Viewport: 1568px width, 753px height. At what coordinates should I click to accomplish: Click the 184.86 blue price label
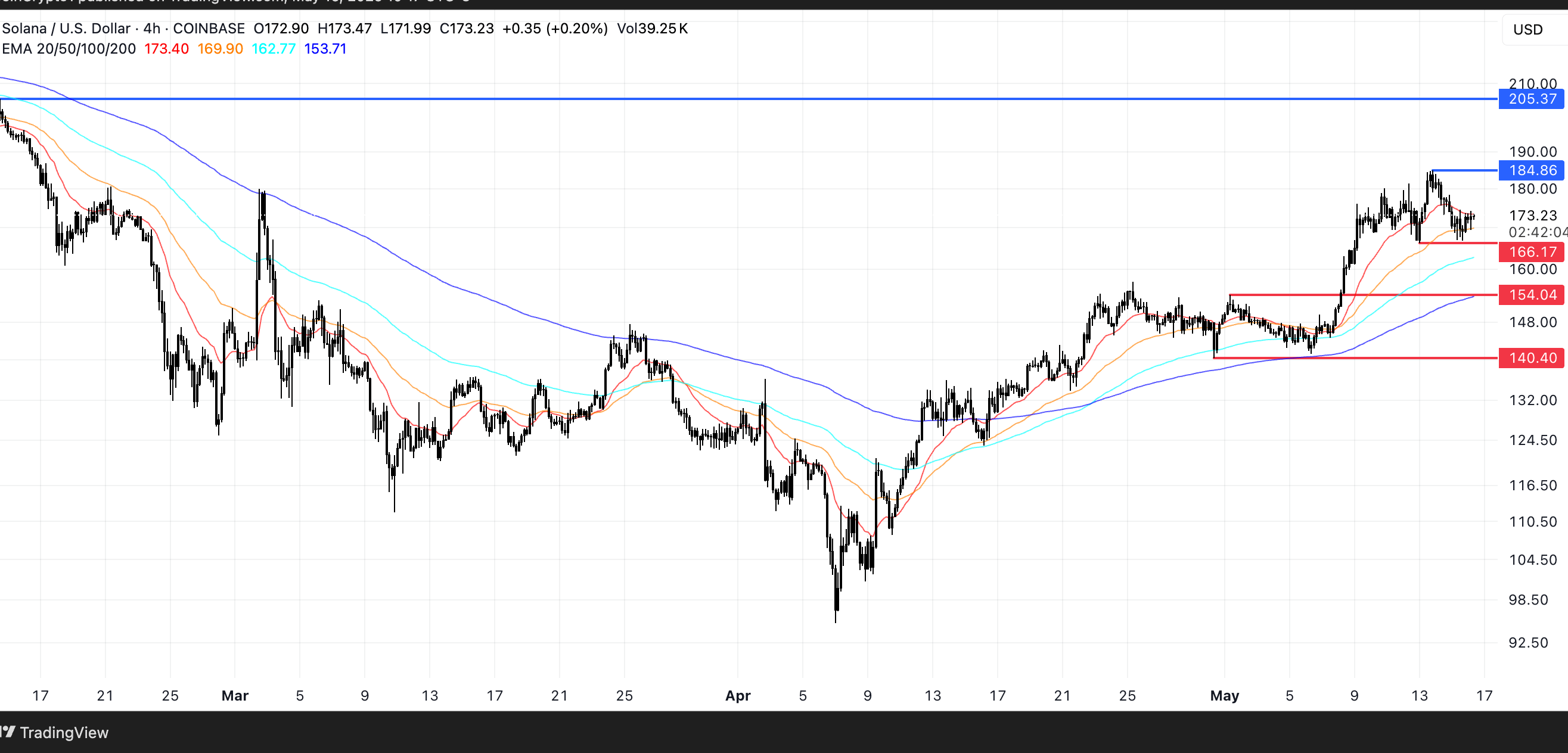[1531, 170]
